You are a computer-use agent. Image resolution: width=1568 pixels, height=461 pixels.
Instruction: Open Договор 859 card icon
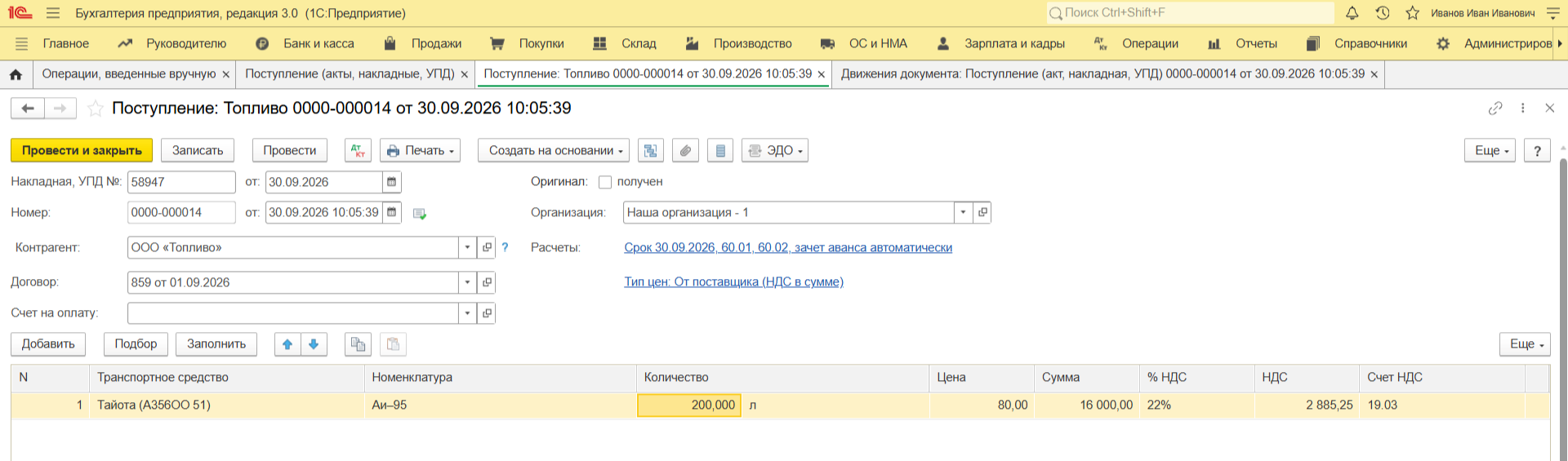click(487, 282)
